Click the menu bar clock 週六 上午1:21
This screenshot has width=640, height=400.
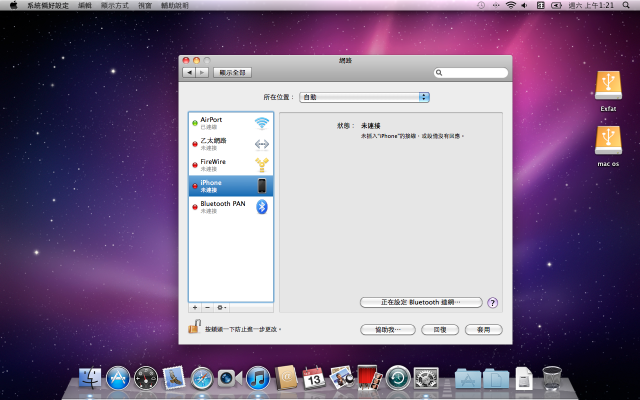click(591, 5)
